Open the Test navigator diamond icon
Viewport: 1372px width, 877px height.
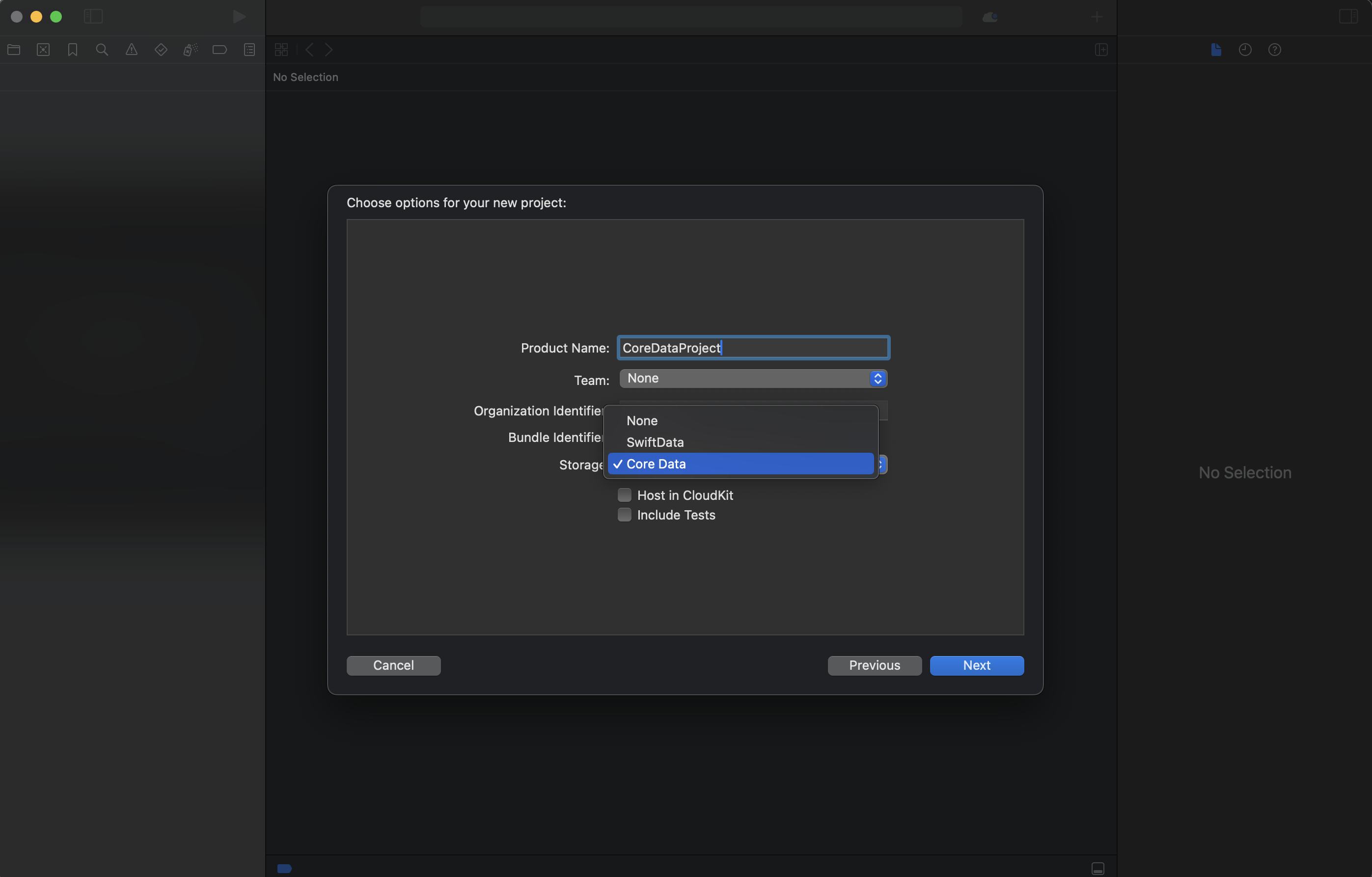coord(161,50)
